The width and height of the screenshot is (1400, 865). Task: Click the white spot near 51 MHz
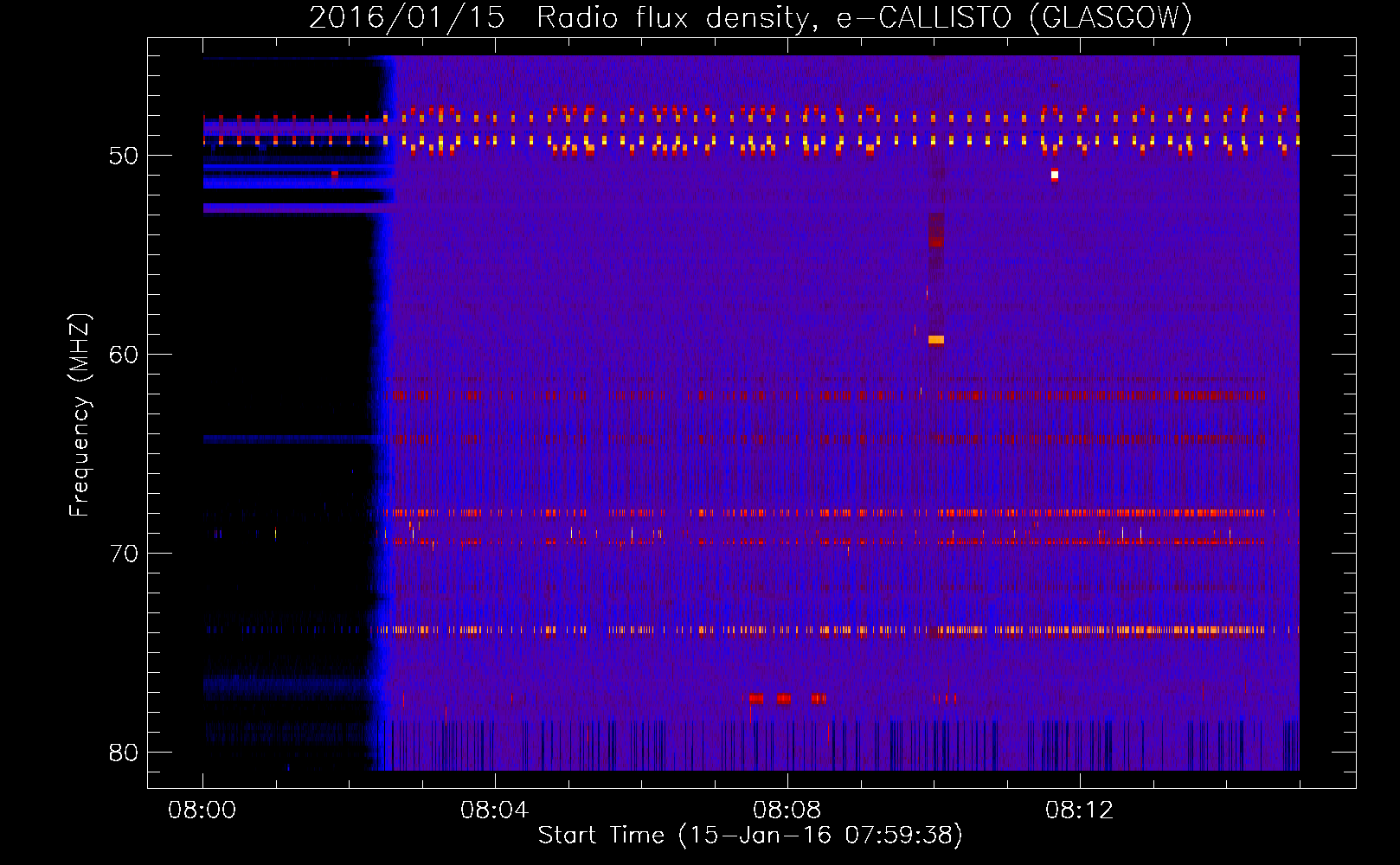(x=1055, y=175)
